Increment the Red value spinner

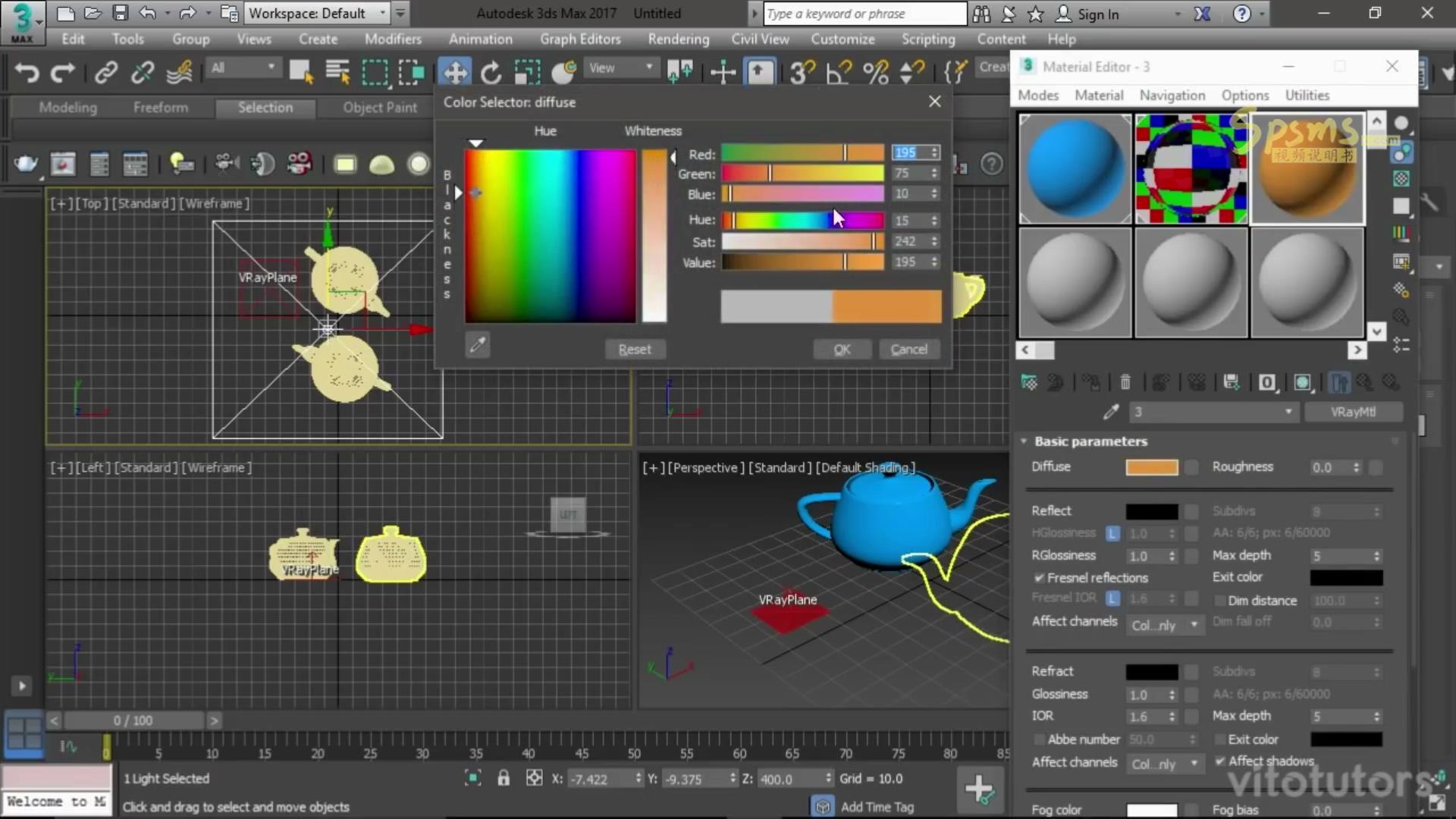[x=934, y=149]
